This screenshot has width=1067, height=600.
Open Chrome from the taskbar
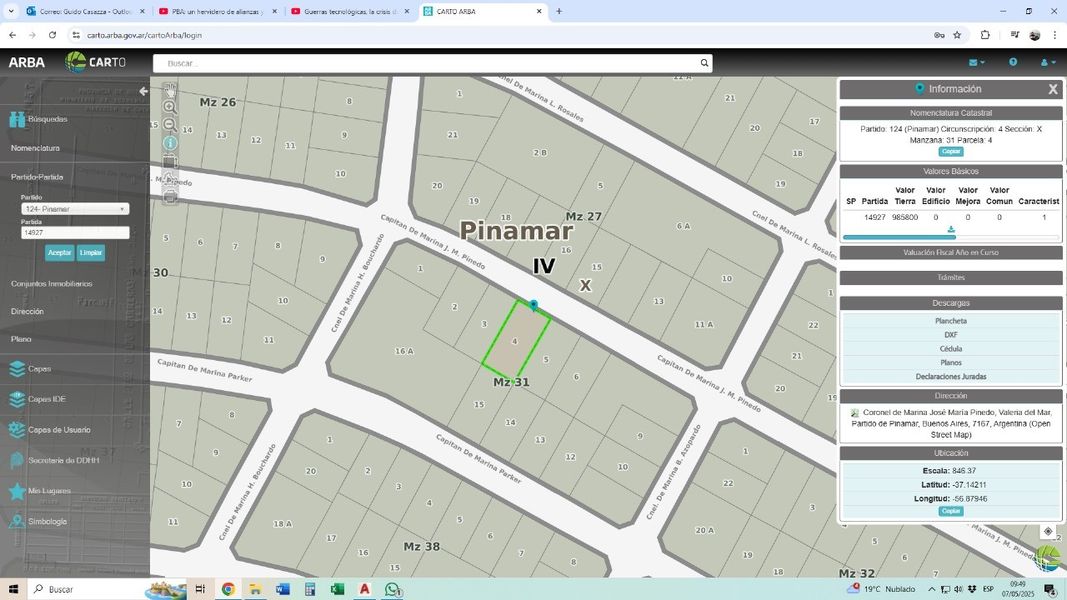(228, 589)
